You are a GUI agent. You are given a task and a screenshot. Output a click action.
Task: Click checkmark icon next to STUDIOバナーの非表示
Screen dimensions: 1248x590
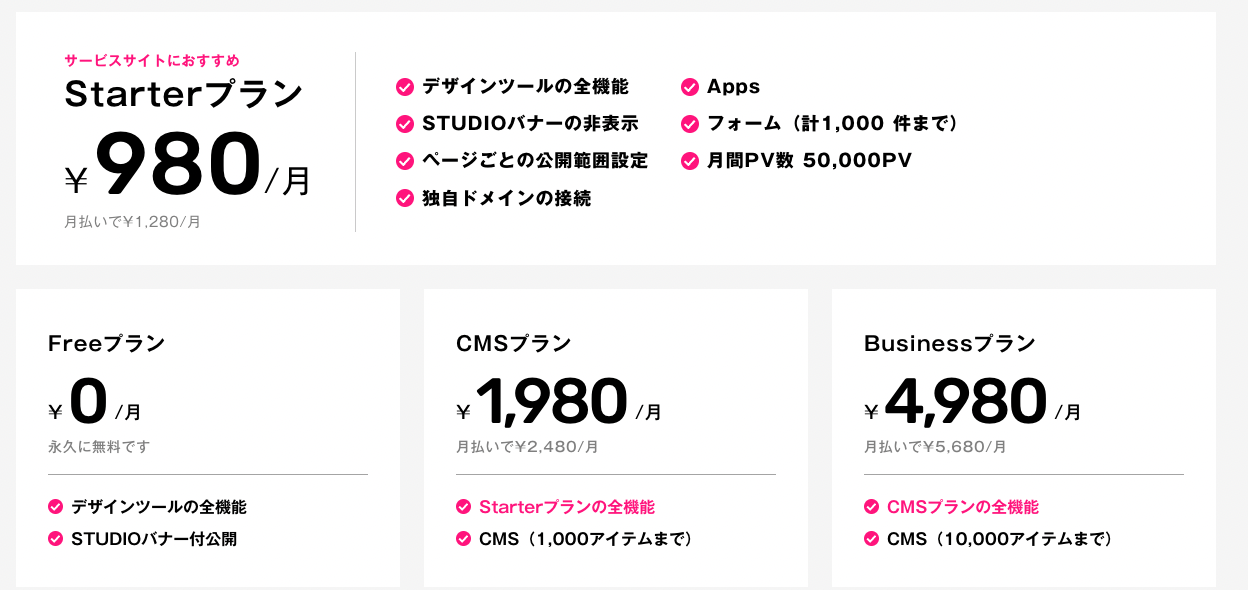[x=405, y=124]
